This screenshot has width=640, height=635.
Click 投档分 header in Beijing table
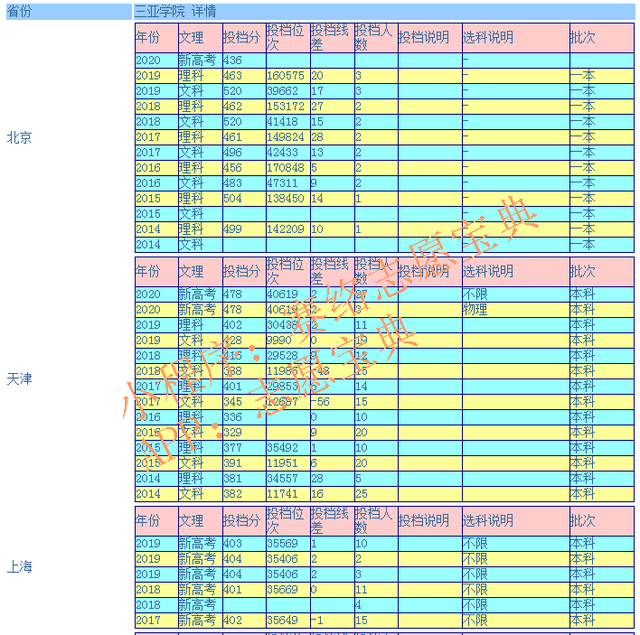(x=244, y=38)
